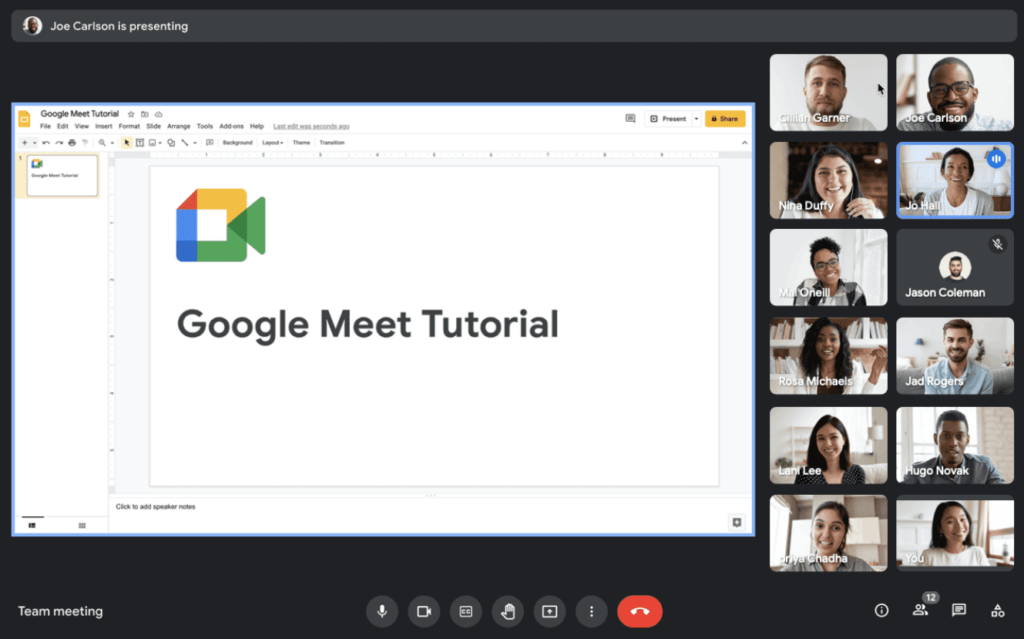Raise your hand in the meeting
This screenshot has height=639, width=1024.
click(507, 611)
